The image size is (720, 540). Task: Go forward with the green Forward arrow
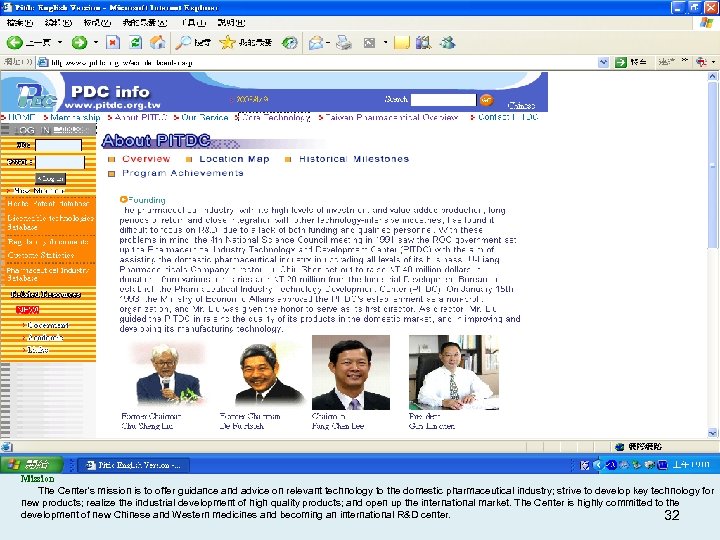(79, 43)
